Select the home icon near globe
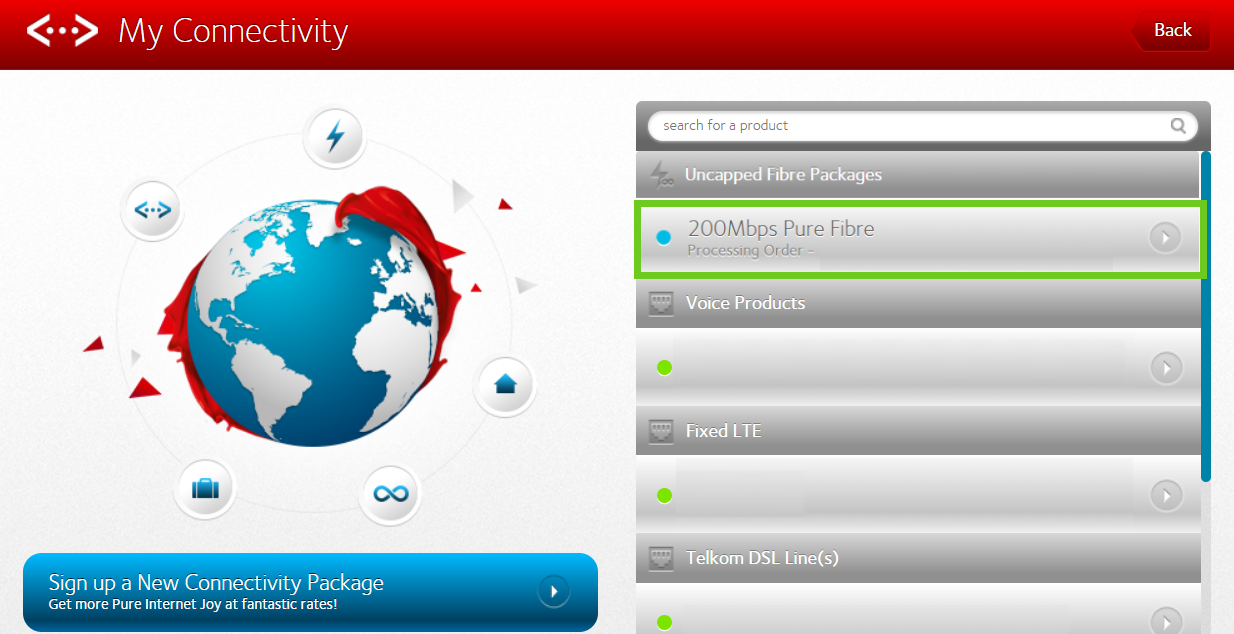Viewport: 1234px width, 634px height. click(x=504, y=384)
